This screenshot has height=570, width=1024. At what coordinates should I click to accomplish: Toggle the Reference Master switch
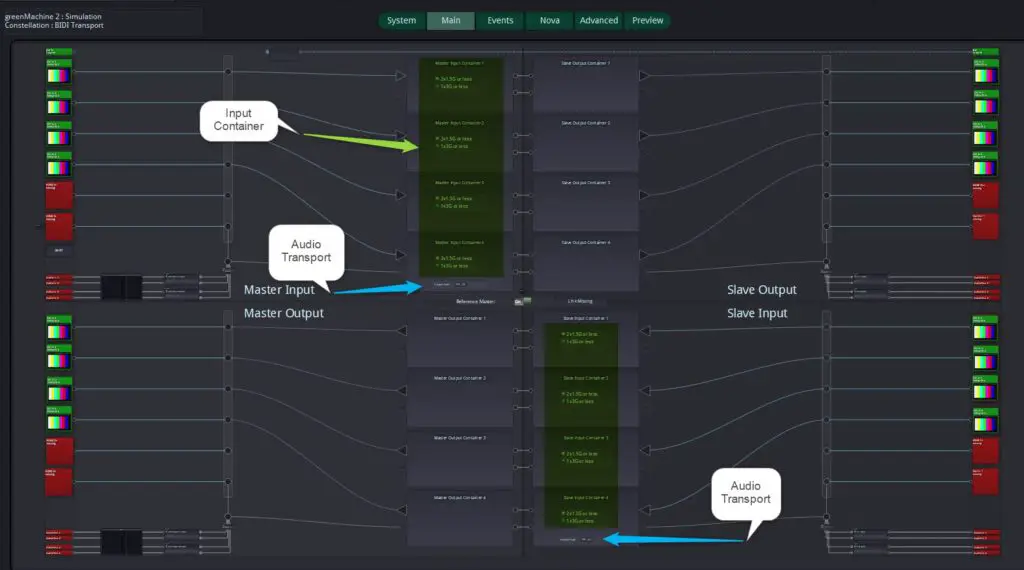522,301
